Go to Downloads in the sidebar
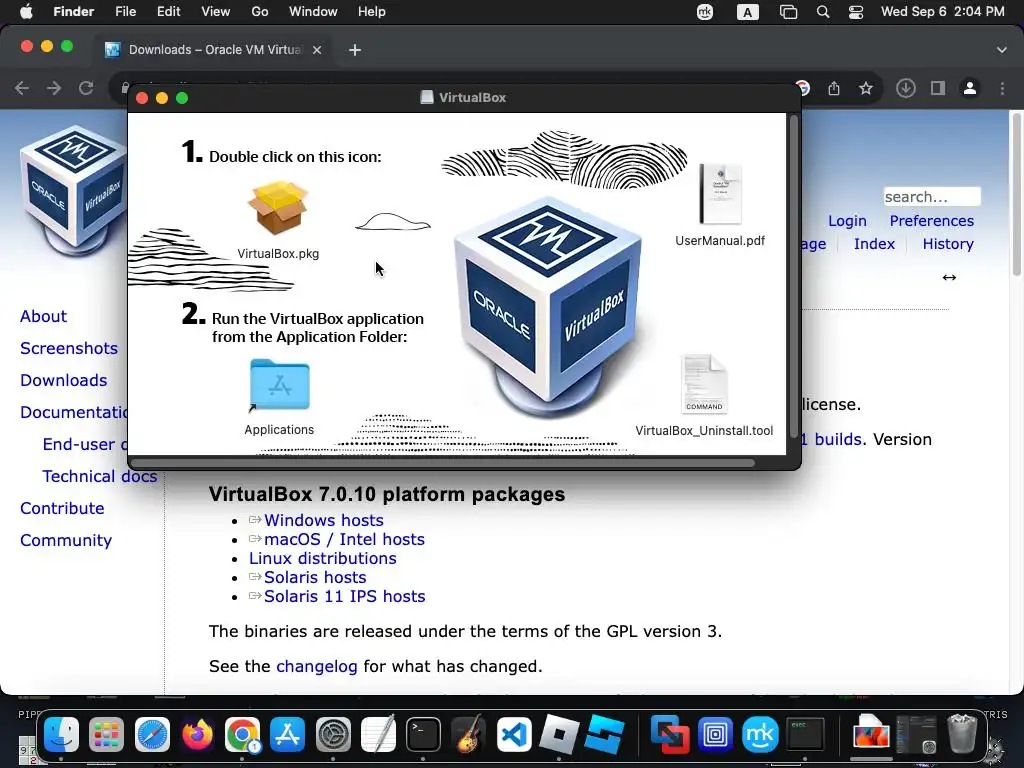 [x=63, y=380]
